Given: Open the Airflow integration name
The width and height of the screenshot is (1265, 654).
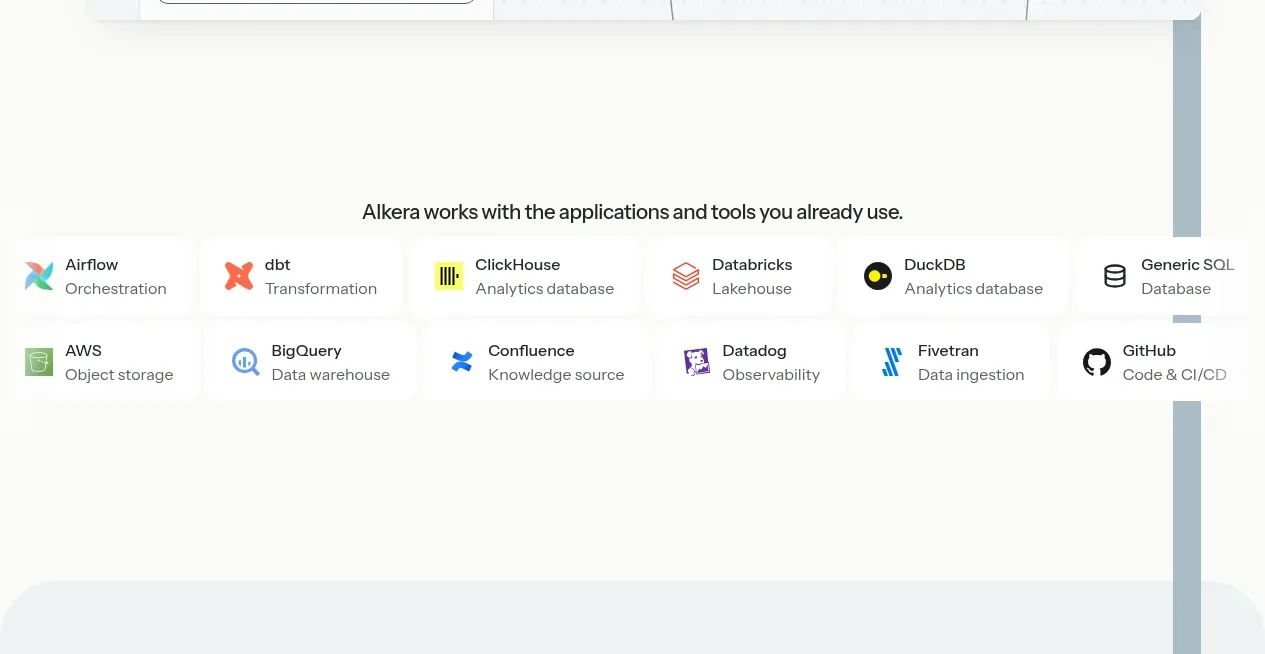Looking at the screenshot, I should coord(92,265).
